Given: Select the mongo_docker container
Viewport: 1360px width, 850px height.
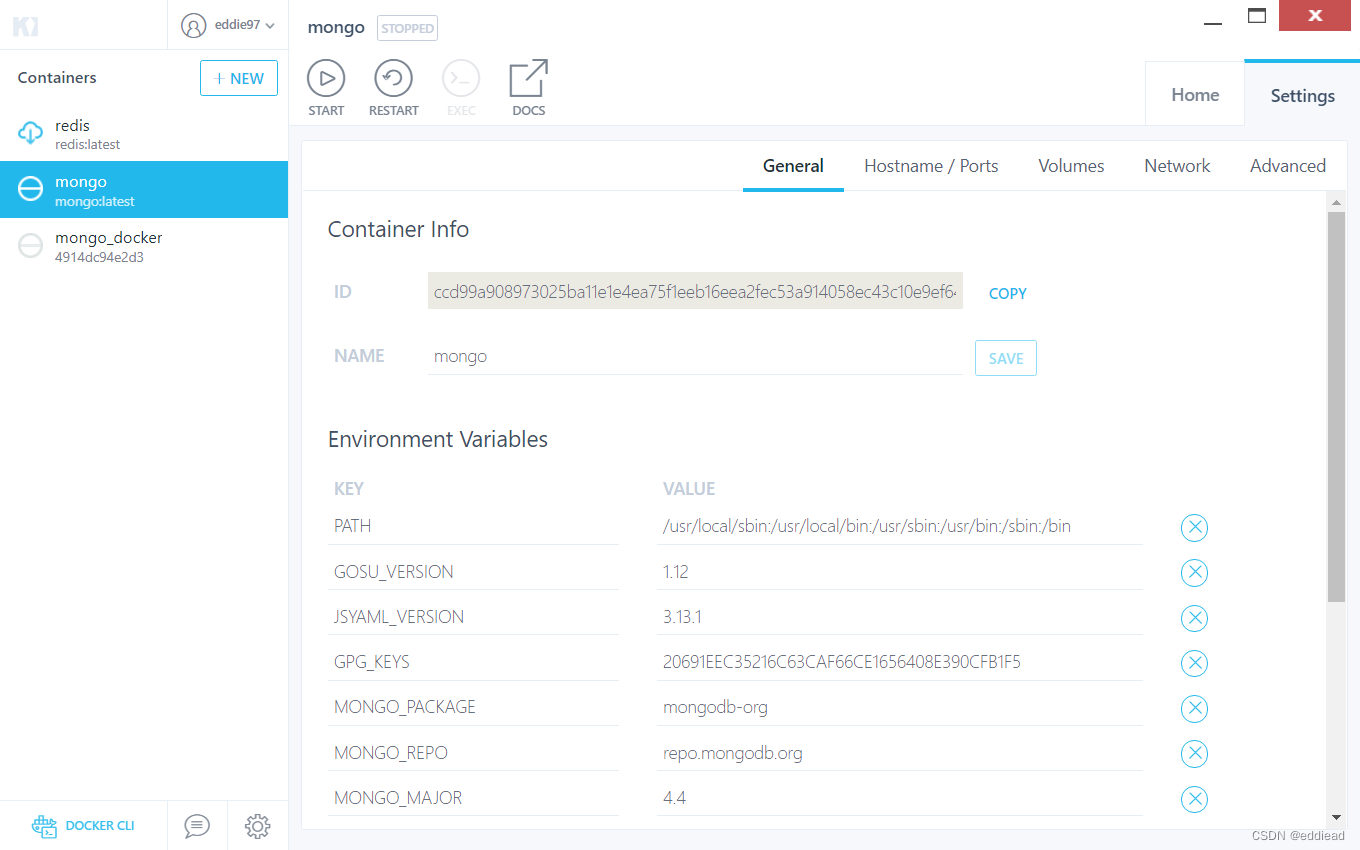Looking at the screenshot, I should pos(144,246).
